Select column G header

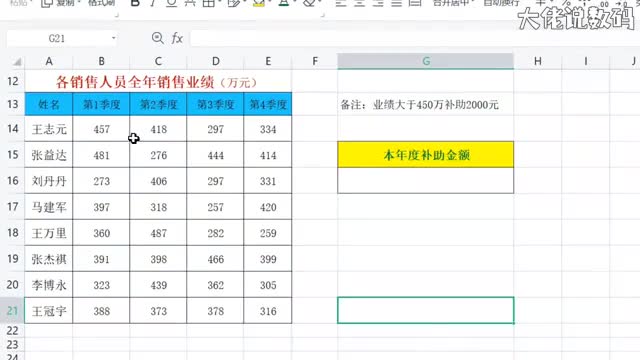[x=426, y=61]
